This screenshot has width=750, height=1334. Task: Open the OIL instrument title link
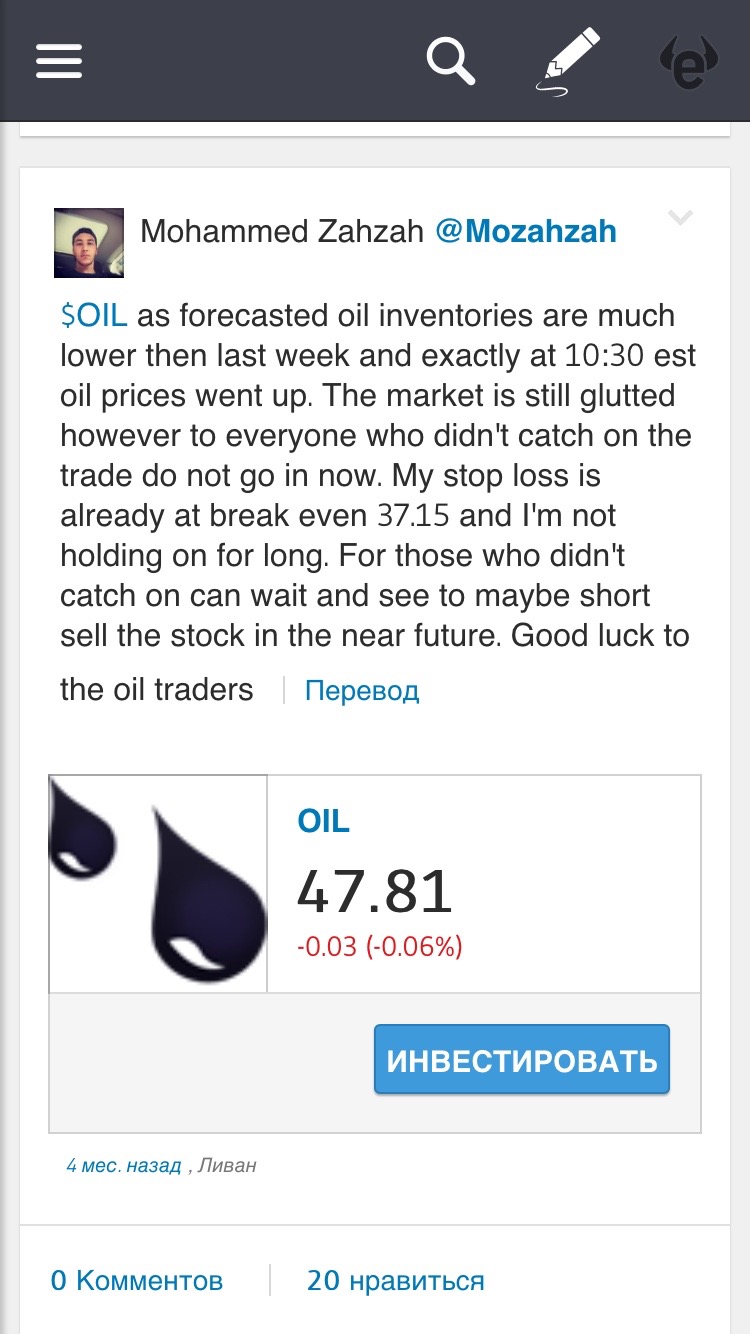tap(323, 821)
